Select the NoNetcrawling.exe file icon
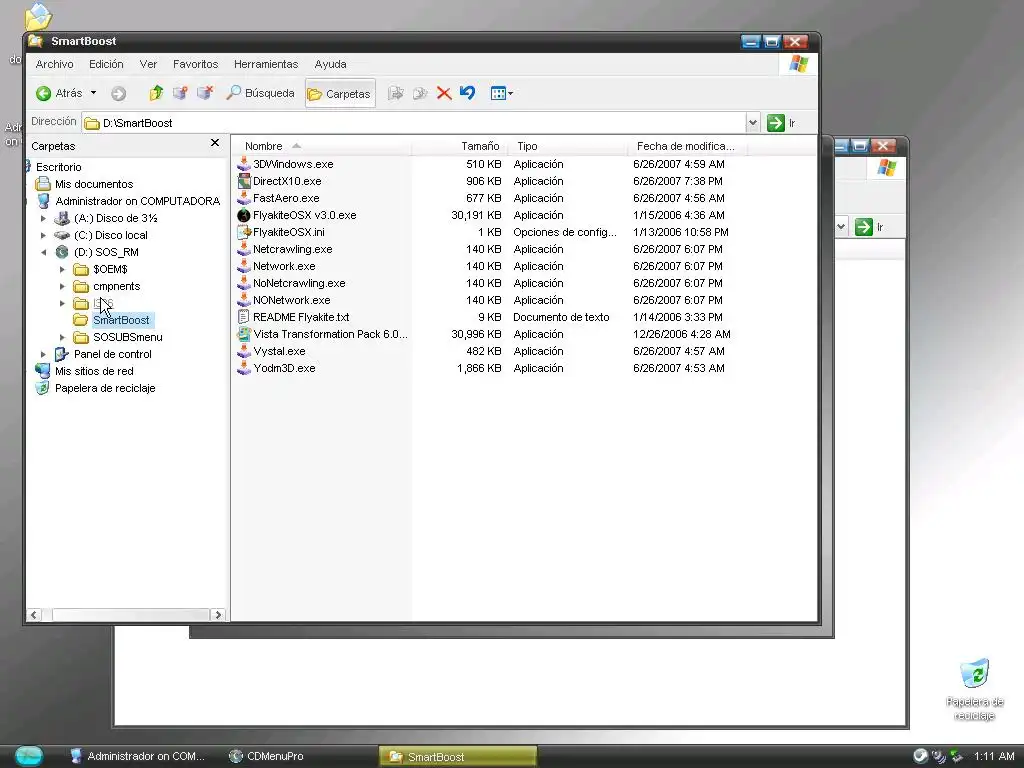Viewport: 1024px width, 768px height. (x=244, y=283)
